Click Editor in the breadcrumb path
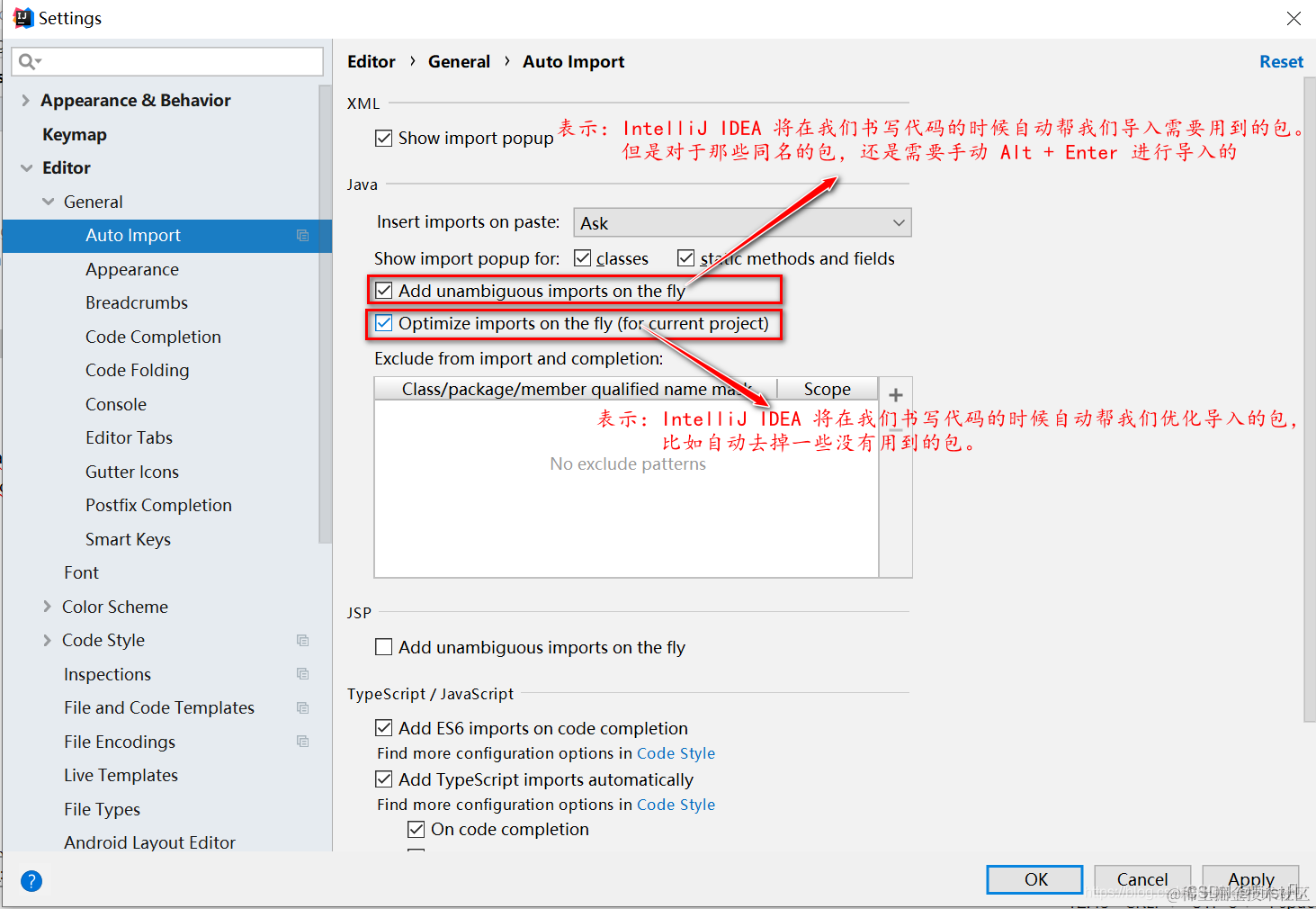The width and height of the screenshot is (1316, 909). click(372, 62)
